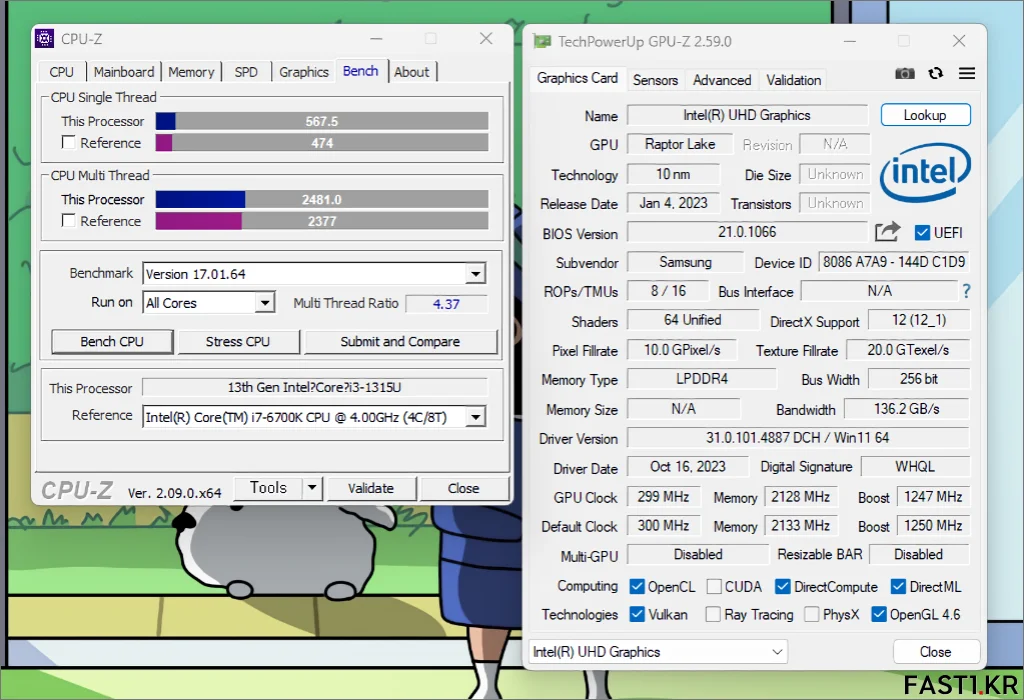Click the GPU-Z refresh icon
This screenshot has width=1024, height=700.
[x=936, y=73]
